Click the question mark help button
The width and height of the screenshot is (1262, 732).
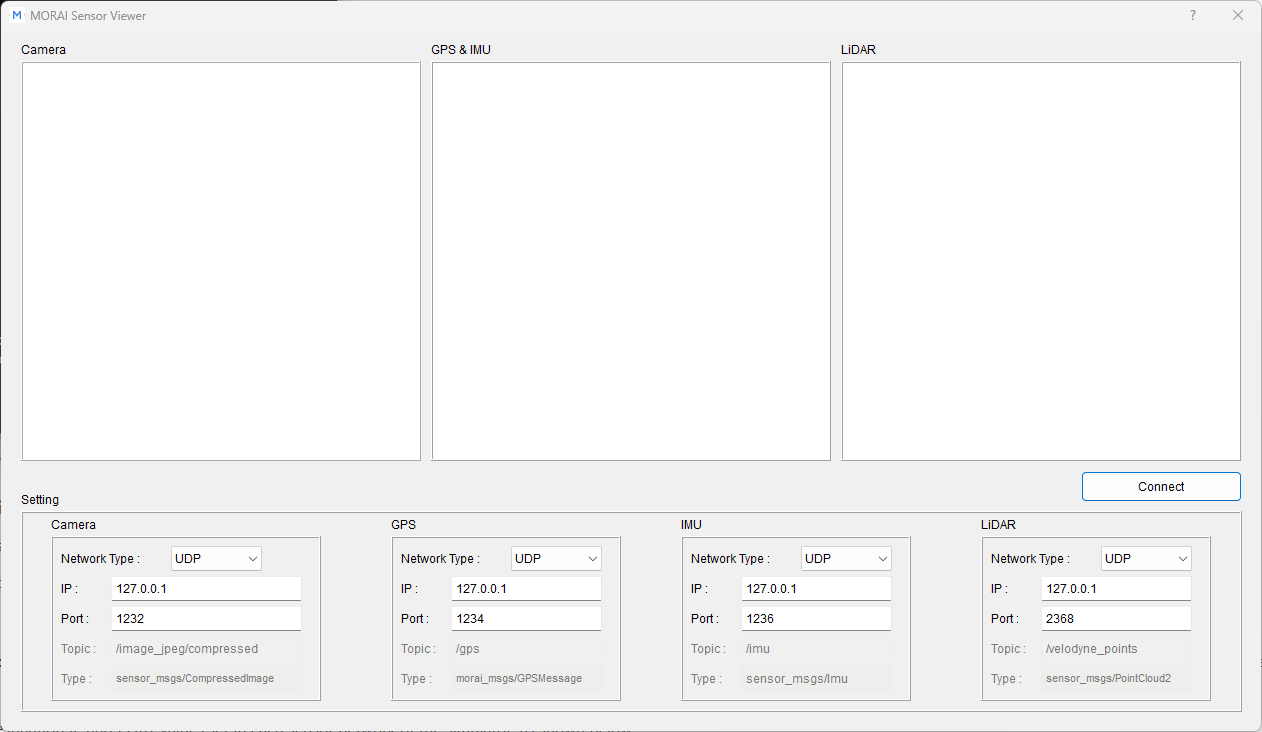click(1193, 15)
